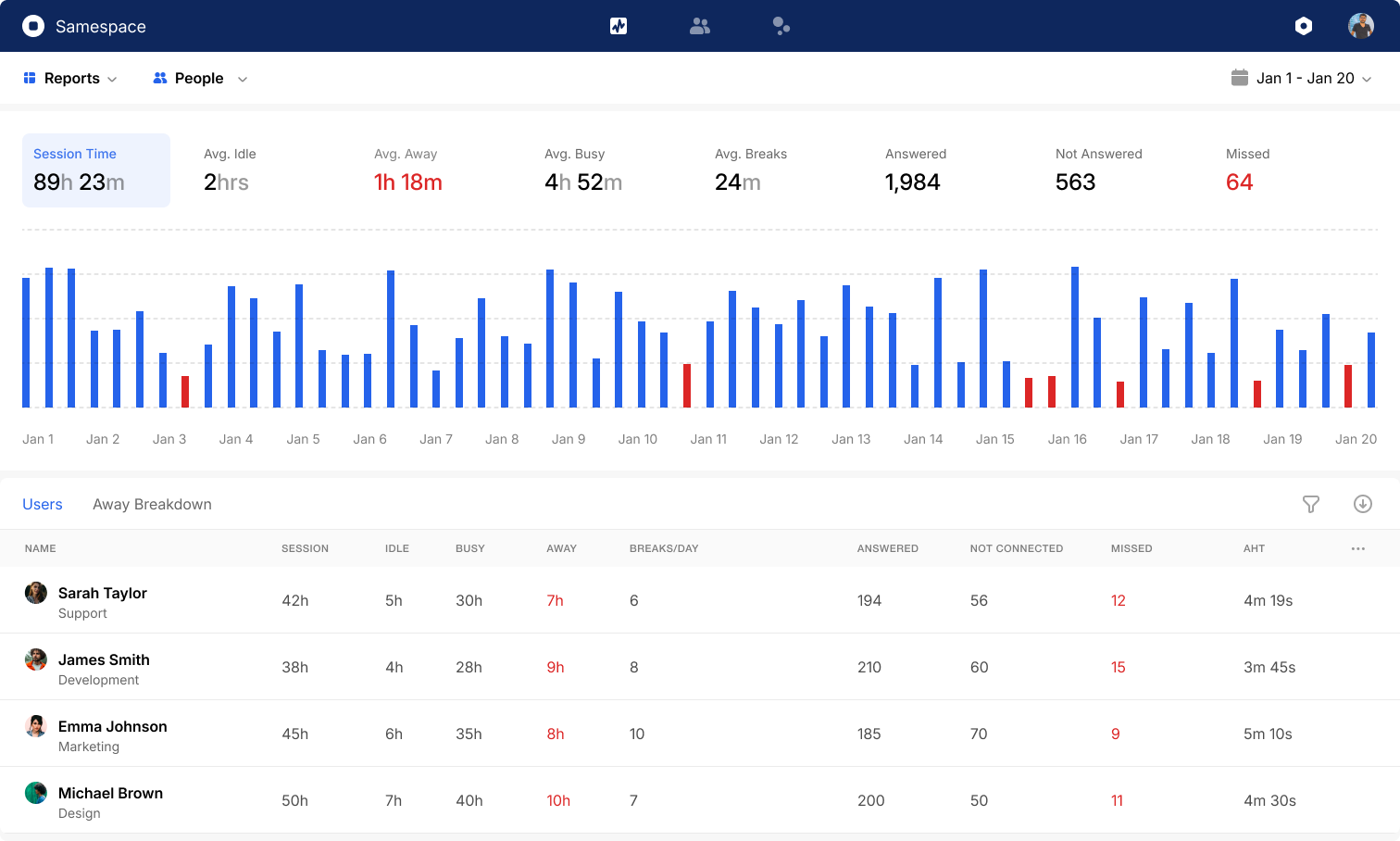Click Emma Johnson's not connected value 70
The width and height of the screenshot is (1400, 841).
pos(979,734)
